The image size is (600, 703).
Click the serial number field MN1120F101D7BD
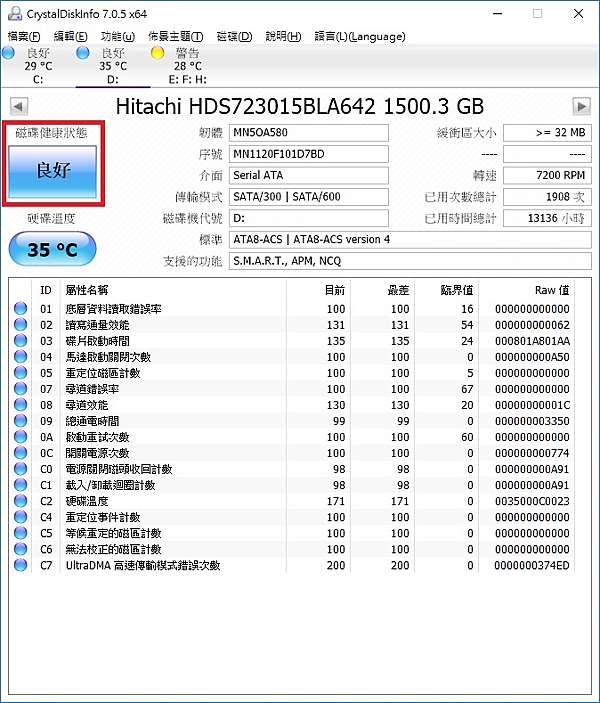[309, 154]
